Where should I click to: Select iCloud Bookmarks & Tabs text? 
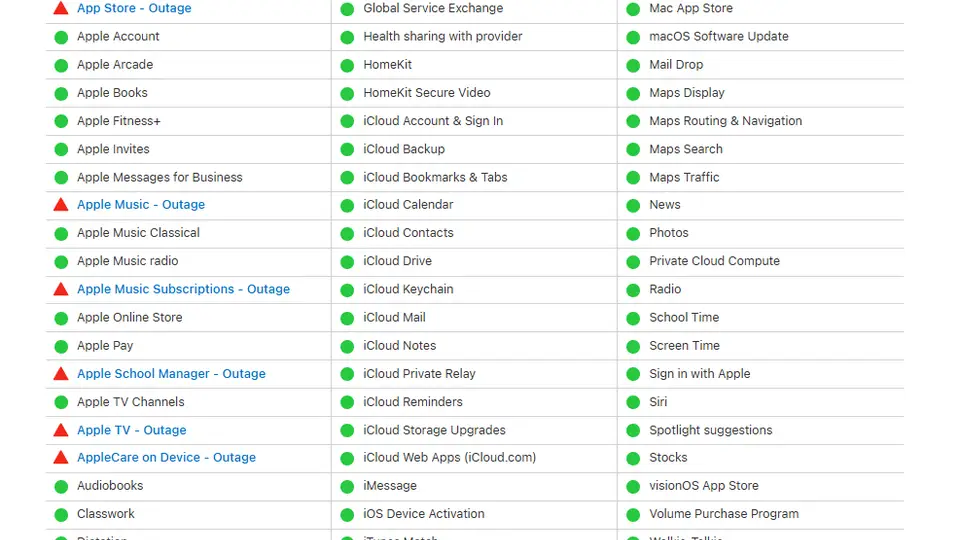pyautogui.click(x=435, y=177)
